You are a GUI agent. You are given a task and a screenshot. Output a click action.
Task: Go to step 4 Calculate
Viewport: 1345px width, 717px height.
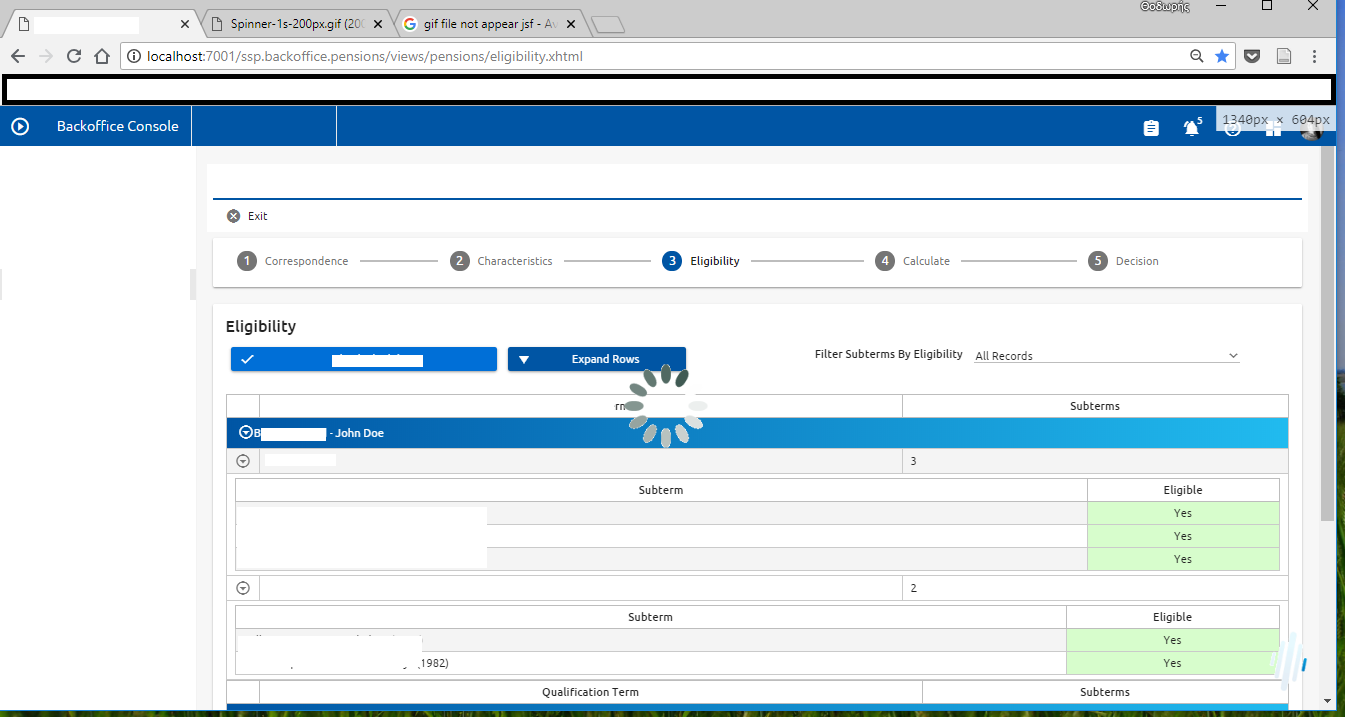pos(912,261)
